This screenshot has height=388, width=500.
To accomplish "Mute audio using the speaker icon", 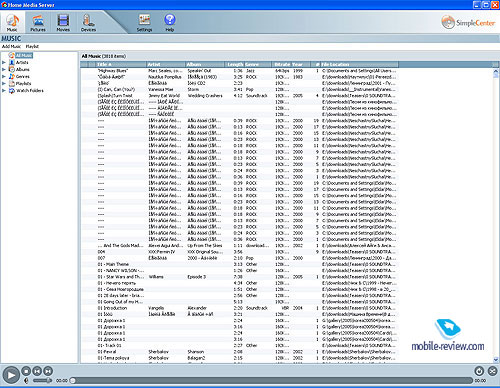I will (26, 380).
